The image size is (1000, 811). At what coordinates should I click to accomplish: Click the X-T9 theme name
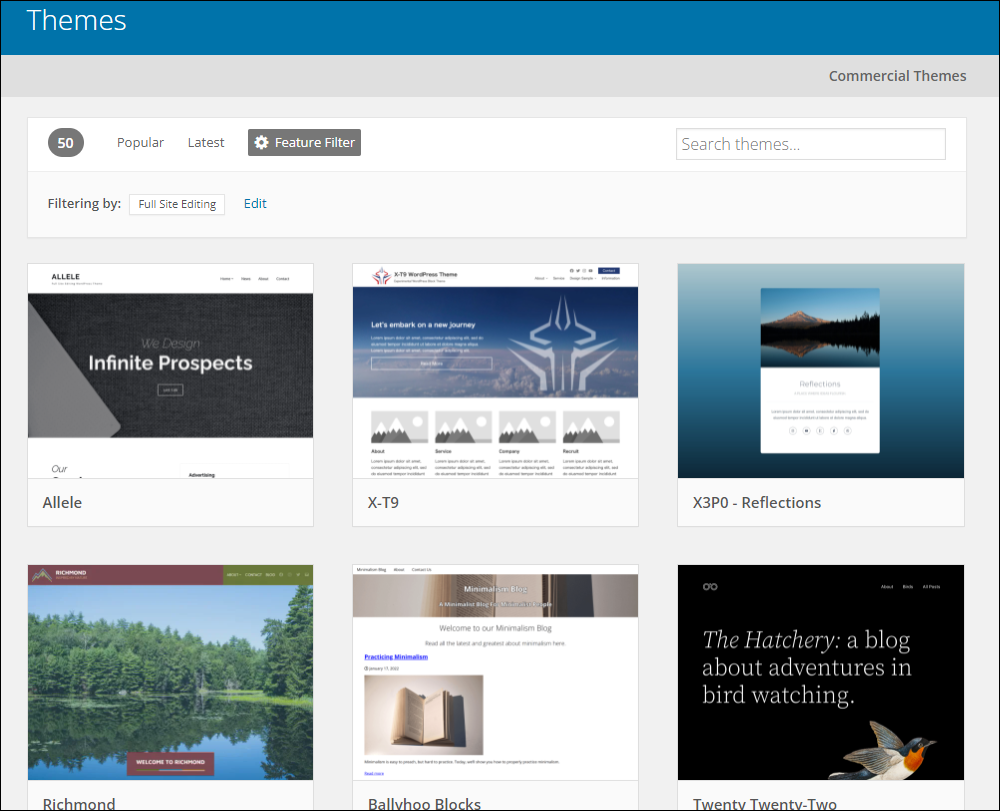pos(383,502)
